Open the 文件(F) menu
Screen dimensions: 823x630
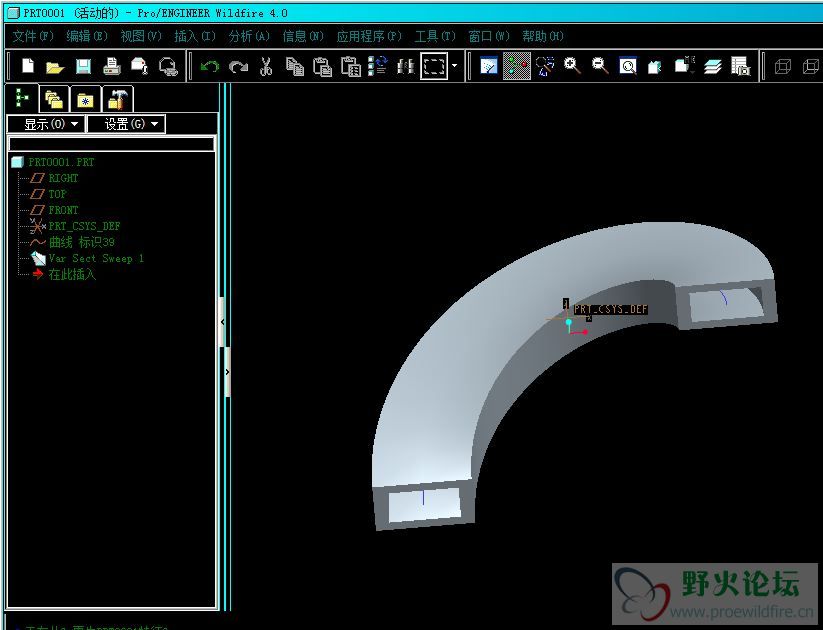coord(33,36)
